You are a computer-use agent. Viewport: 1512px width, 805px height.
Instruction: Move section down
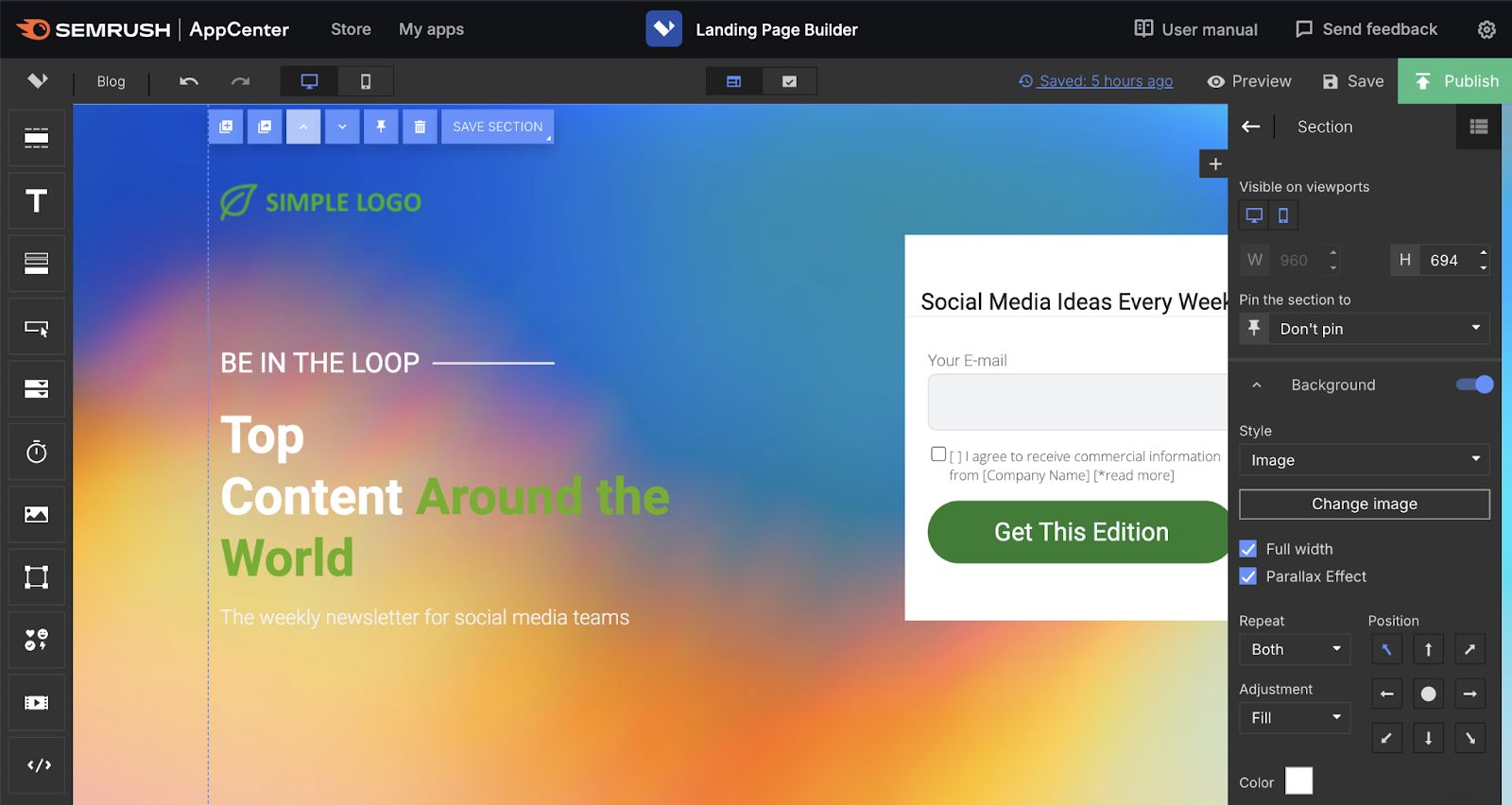pyautogui.click(x=342, y=127)
